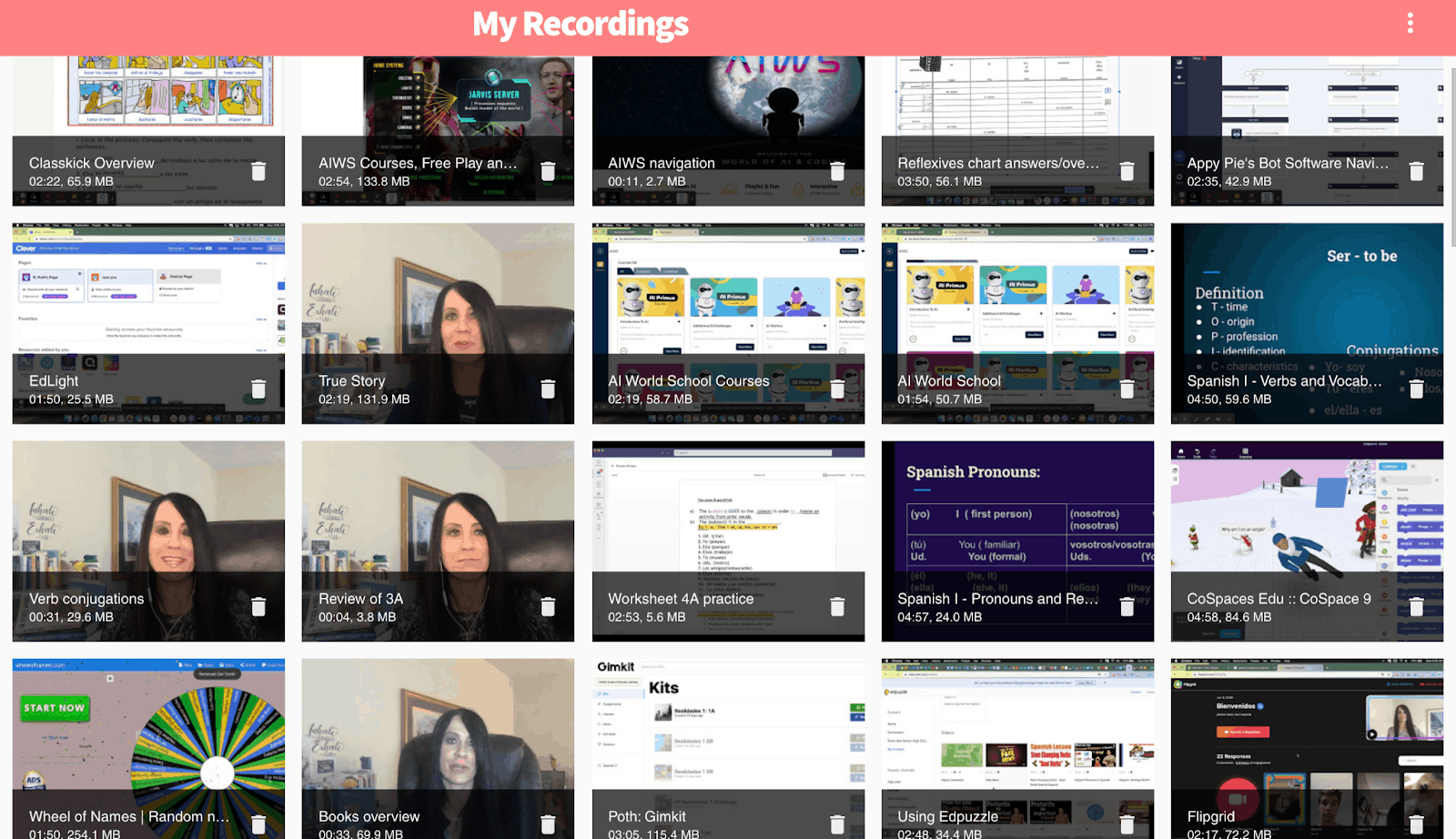Screen dimensions: 1456x839
Task: Click the 04:57, 24.0 MB duration label
Action: click(939, 617)
